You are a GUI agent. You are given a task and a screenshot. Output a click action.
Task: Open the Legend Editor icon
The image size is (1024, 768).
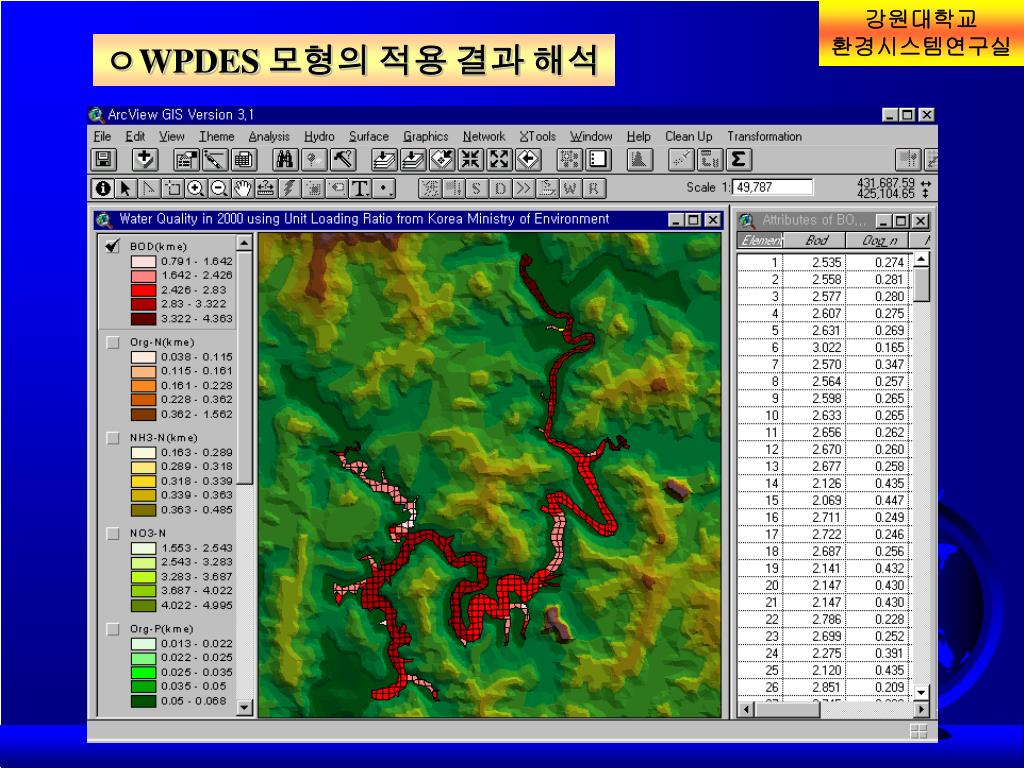pos(214,159)
